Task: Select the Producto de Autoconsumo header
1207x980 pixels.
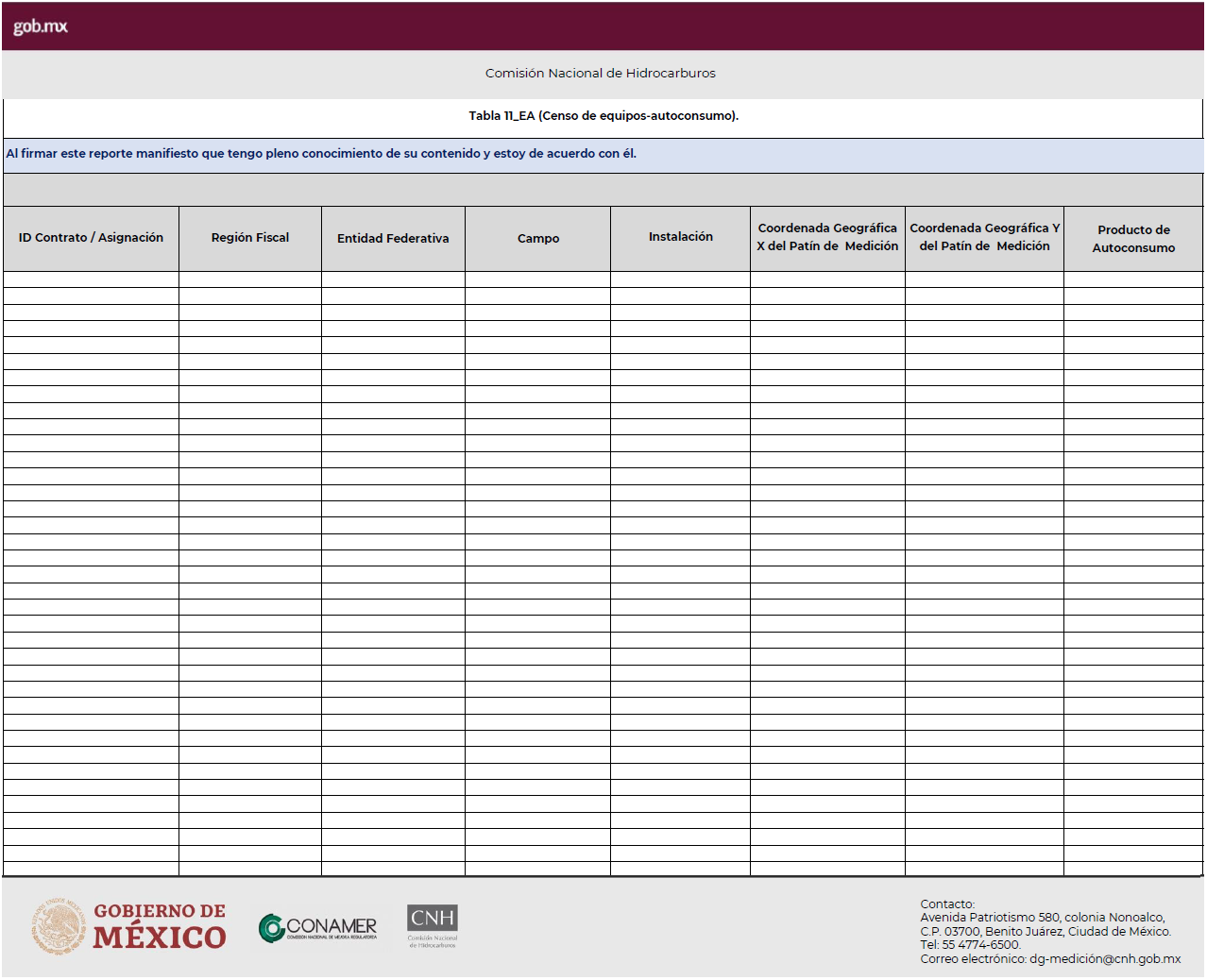Action: click(1134, 238)
